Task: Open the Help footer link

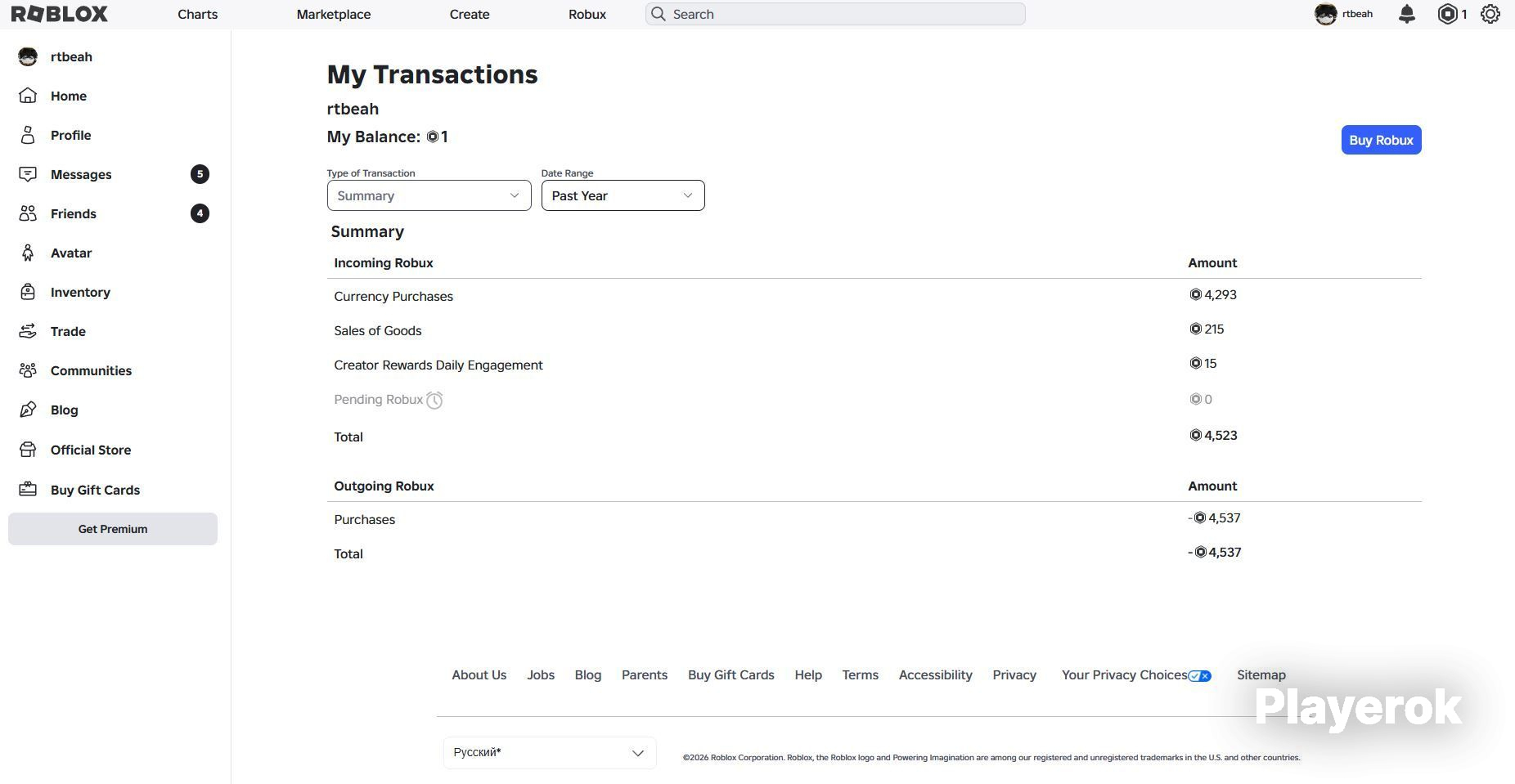Action: pyautogui.click(x=808, y=675)
